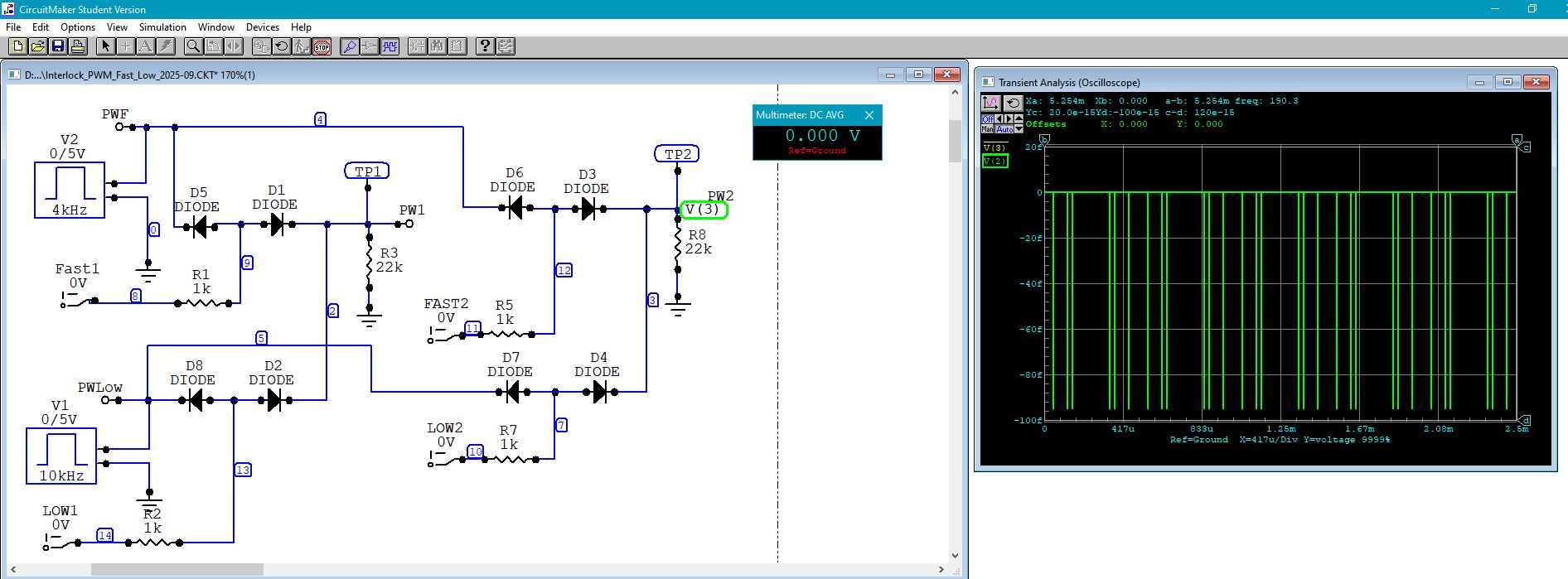Open help with the question mark icon
This screenshot has height=579, width=1568.
486,46
